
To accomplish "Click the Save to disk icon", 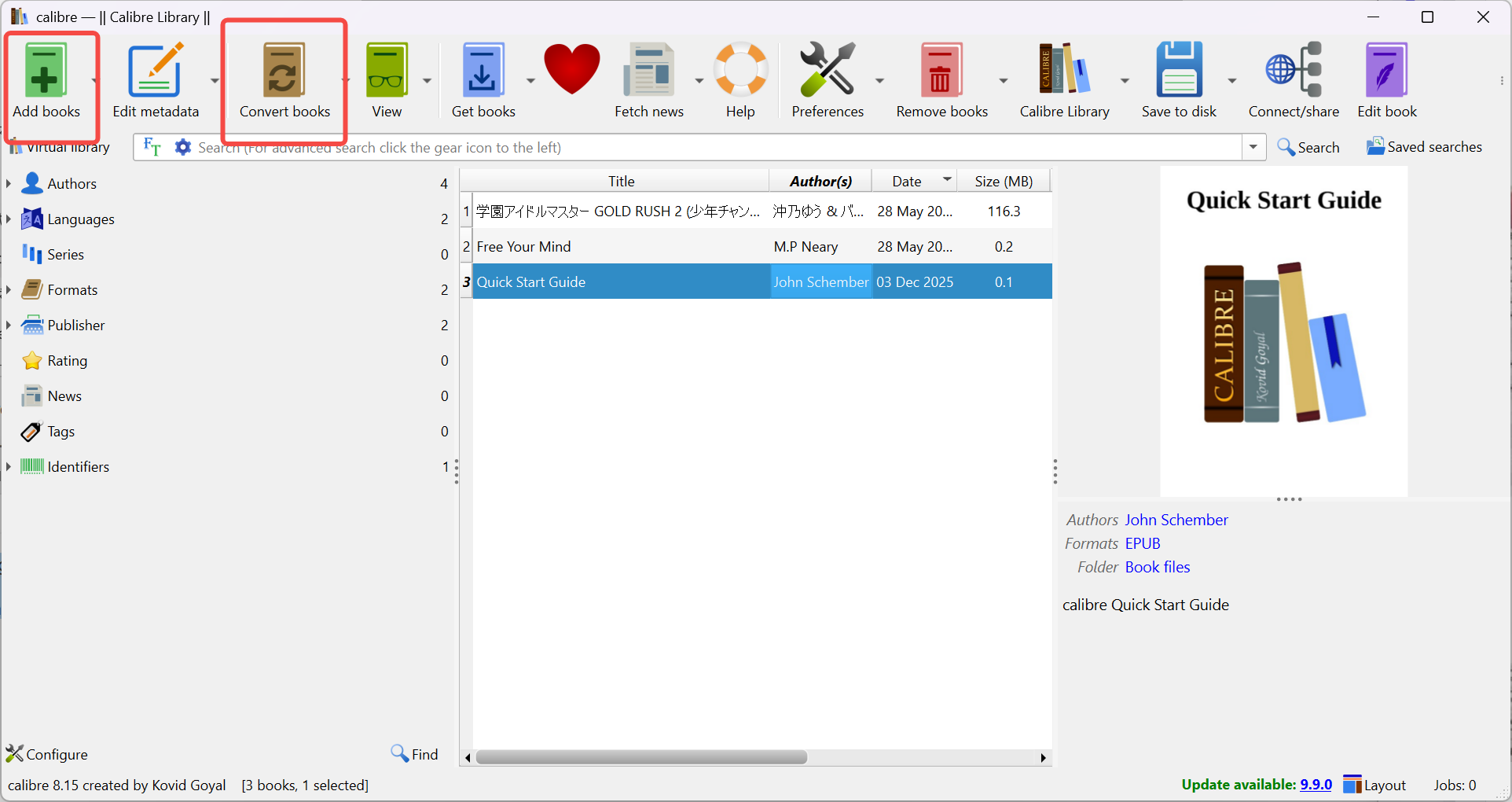I will click(x=1179, y=71).
